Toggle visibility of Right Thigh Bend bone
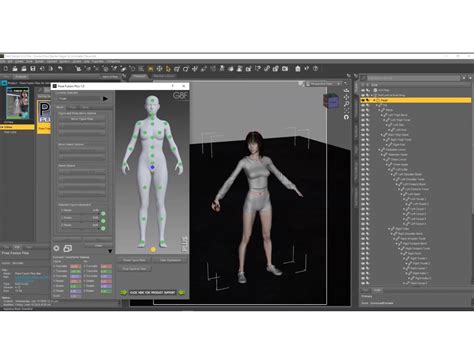Image resolution: width=474 pixels, height=364 pixels. tap(363, 135)
